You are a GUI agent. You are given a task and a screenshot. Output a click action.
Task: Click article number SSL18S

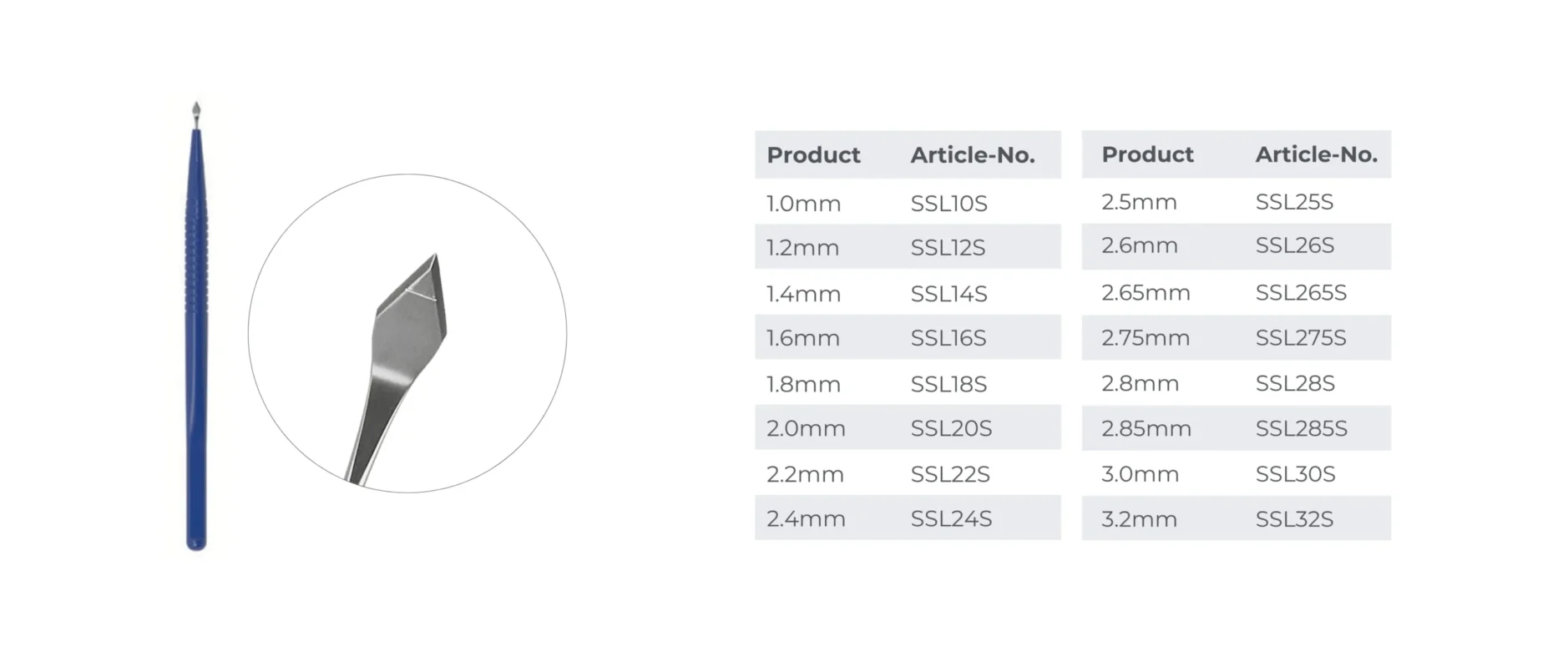pyautogui.click(x=948, y=384)
